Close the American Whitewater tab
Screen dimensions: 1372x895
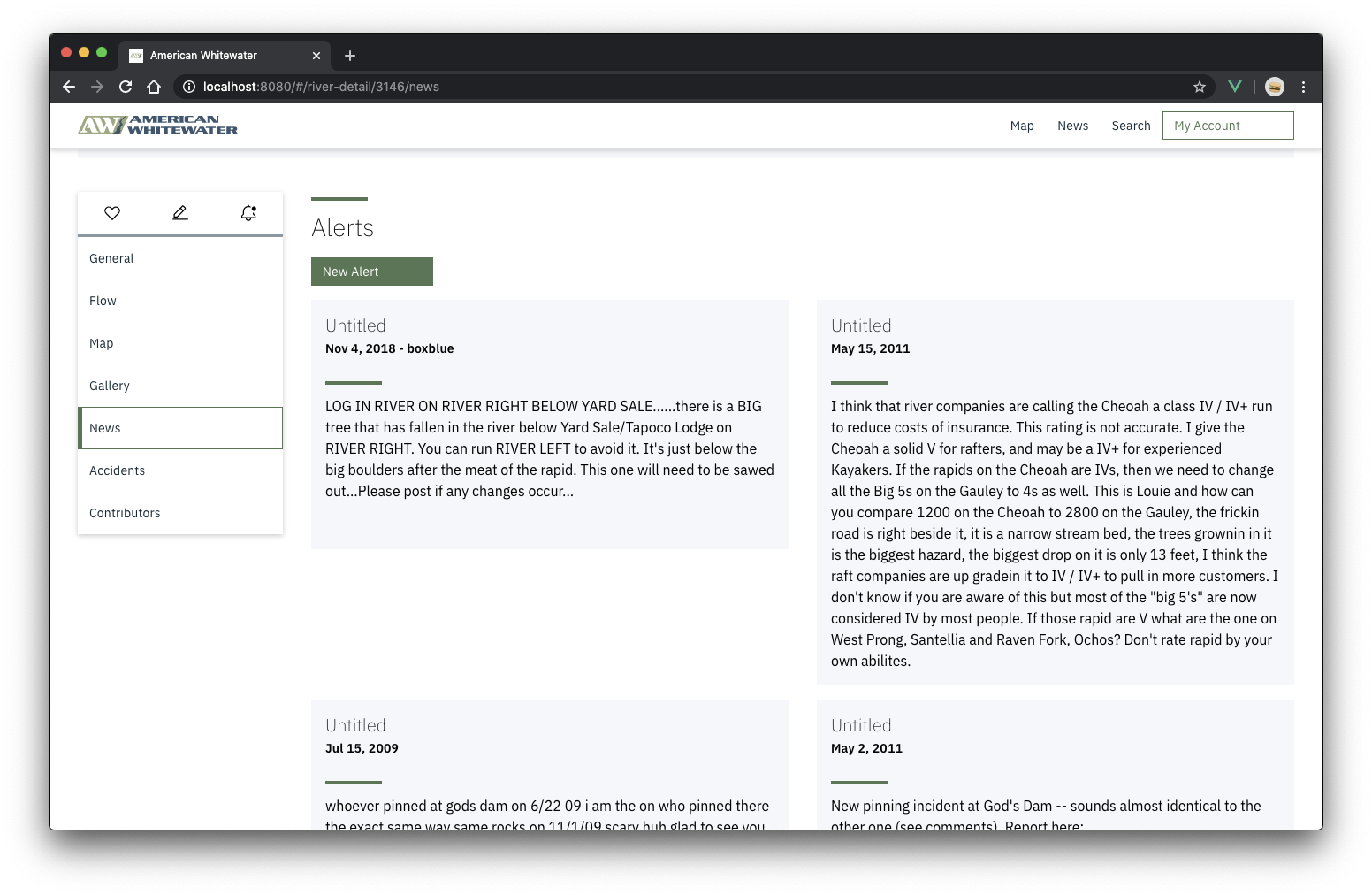pos(316,56)
